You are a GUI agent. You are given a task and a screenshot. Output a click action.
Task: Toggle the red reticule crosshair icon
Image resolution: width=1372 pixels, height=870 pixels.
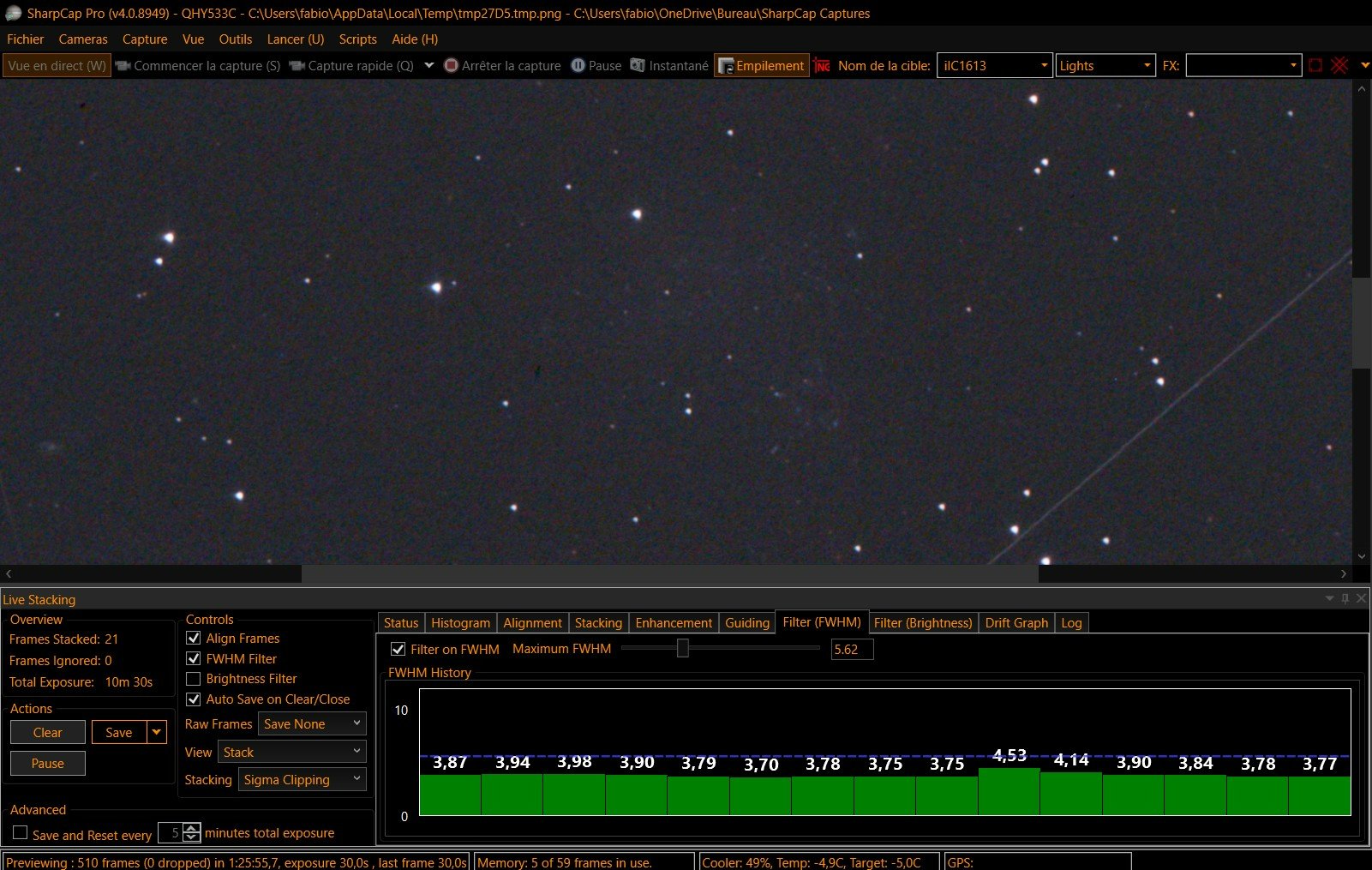1339,66
